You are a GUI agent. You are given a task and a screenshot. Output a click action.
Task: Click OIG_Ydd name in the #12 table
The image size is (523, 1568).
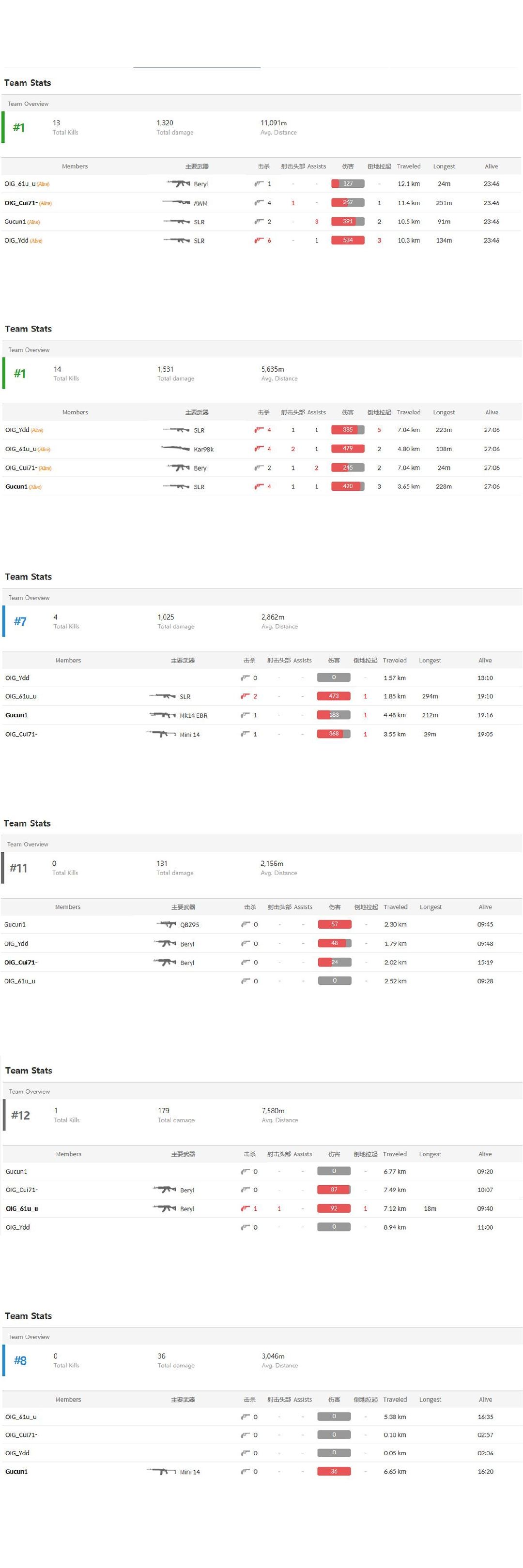pos(17,1227)
